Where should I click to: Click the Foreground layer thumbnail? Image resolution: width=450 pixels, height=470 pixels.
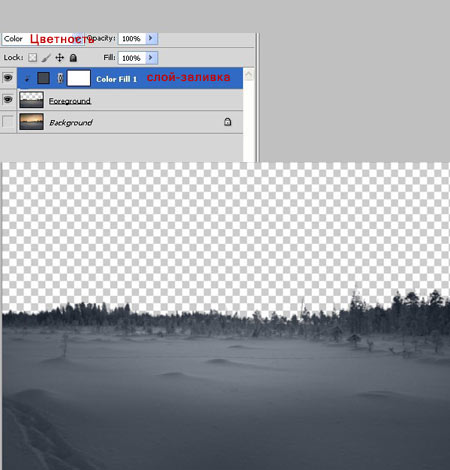coord(31,100)
